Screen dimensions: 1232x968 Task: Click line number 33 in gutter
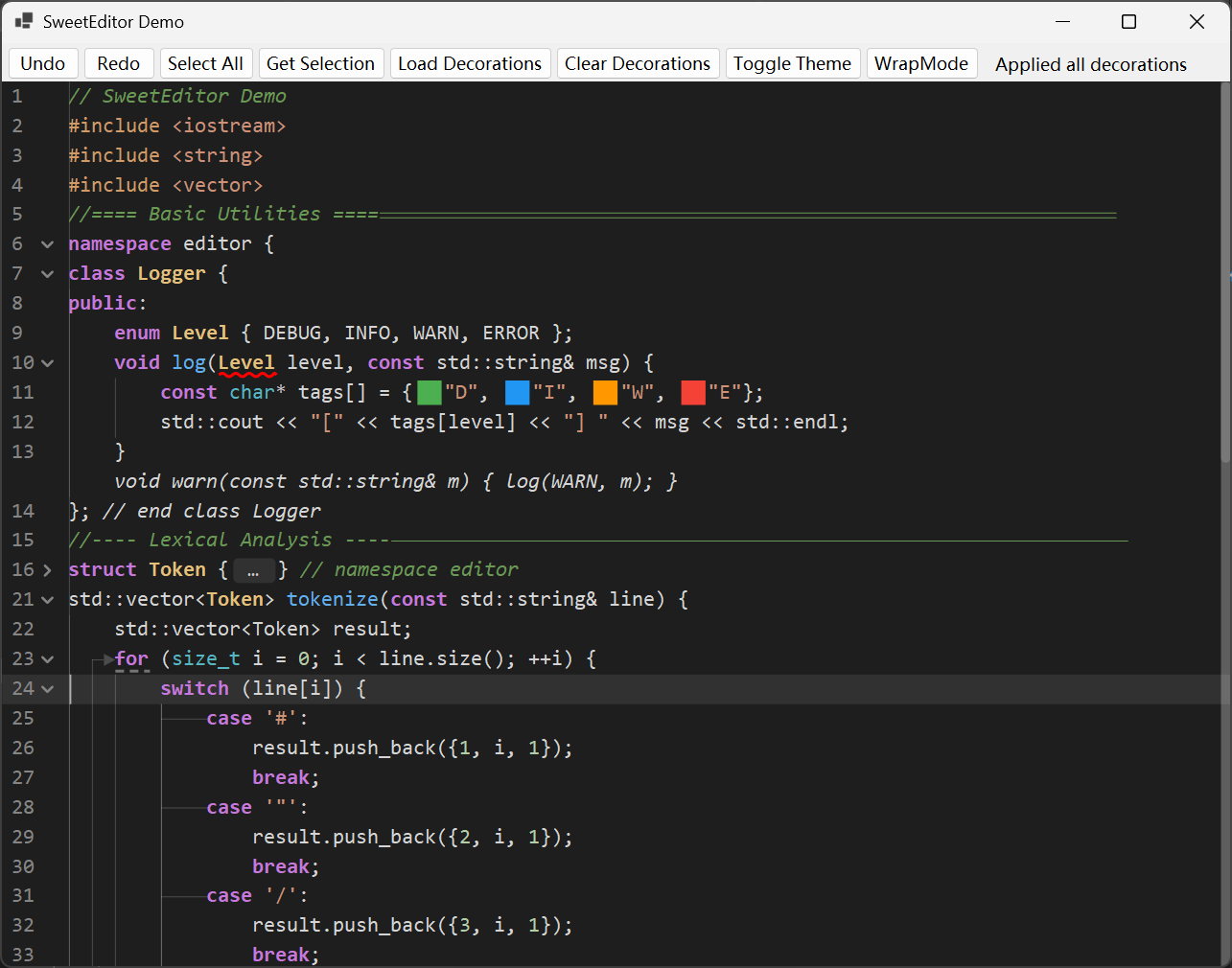pos(23,955)
